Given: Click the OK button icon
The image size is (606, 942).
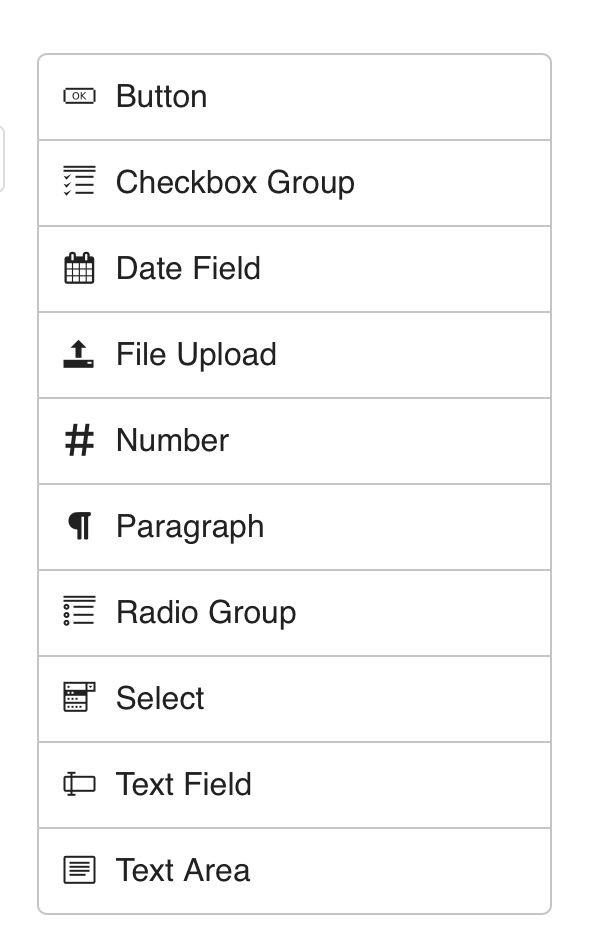Looking at the screenshot, I should pyautogui.click(x=79, y=96).
